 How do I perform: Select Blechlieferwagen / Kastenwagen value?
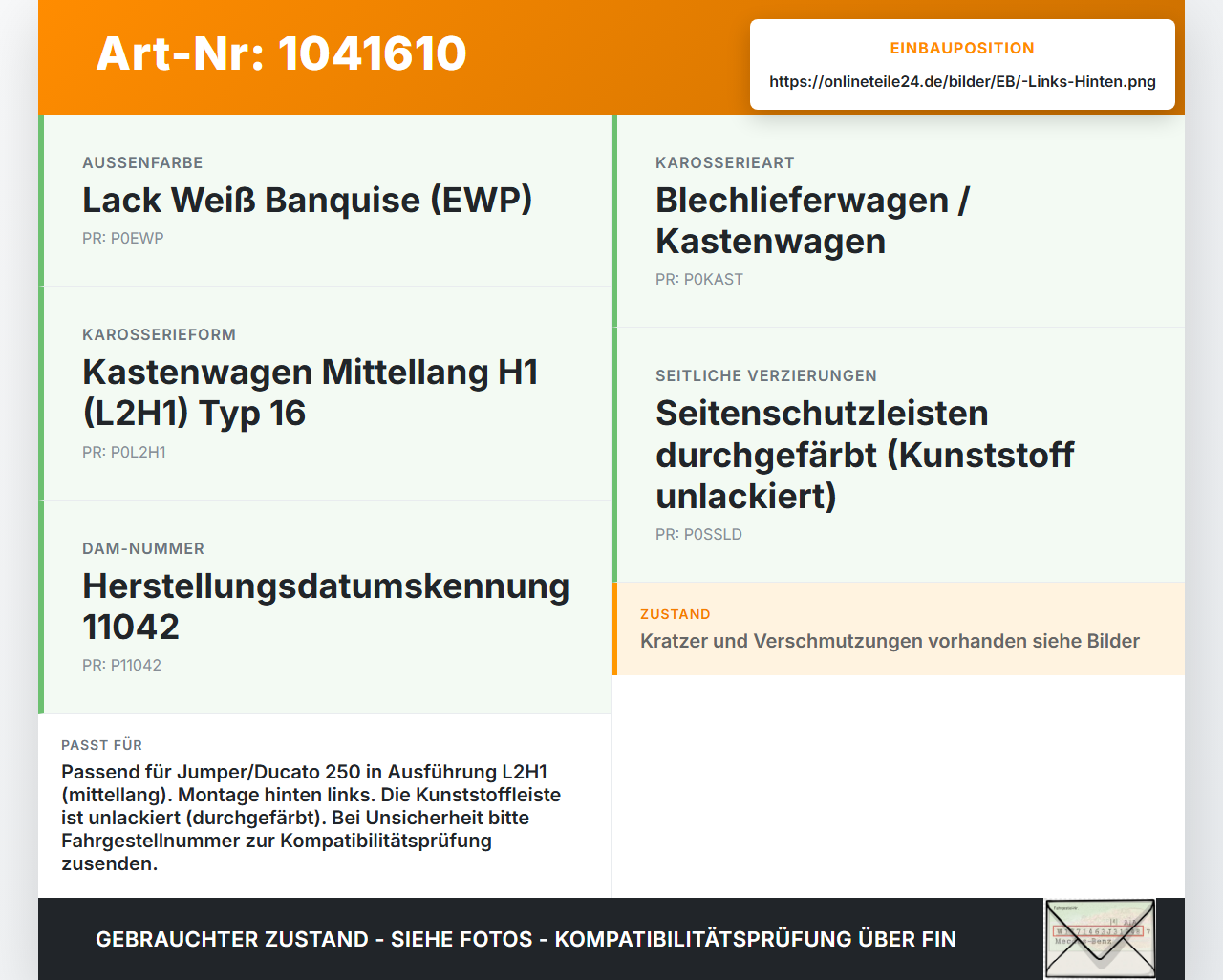812,221
